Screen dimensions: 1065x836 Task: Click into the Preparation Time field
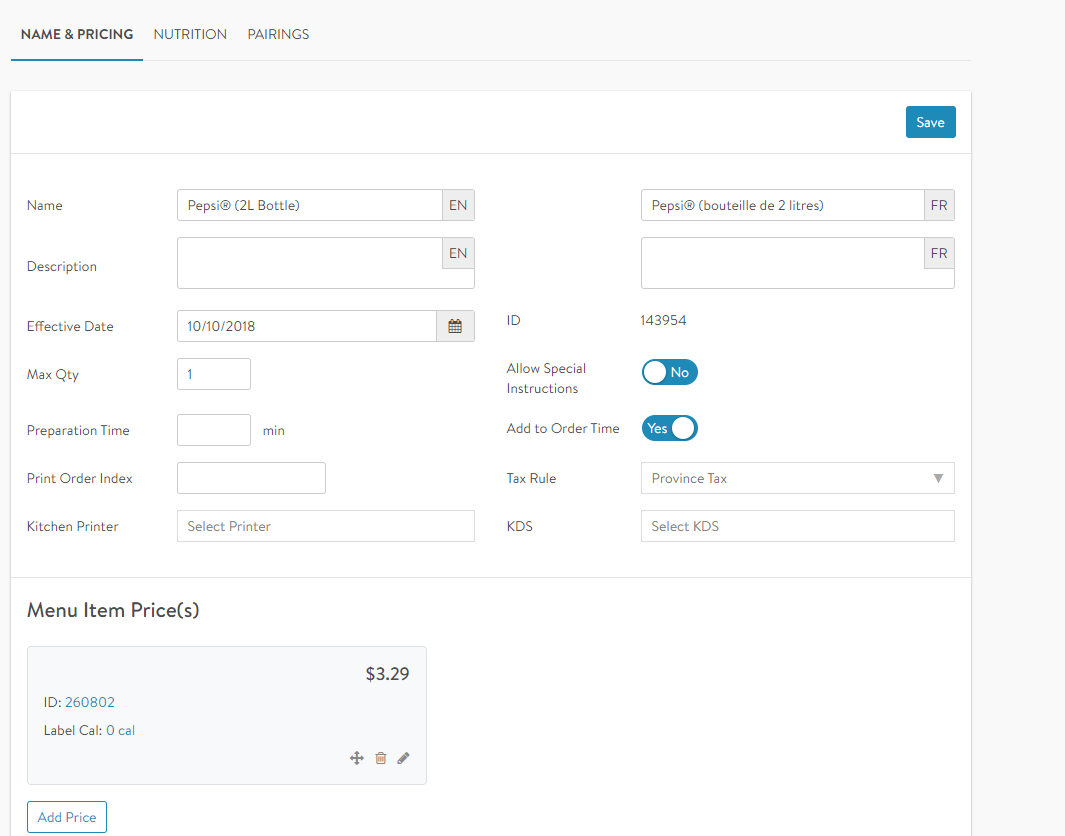(x=213, y=430)
